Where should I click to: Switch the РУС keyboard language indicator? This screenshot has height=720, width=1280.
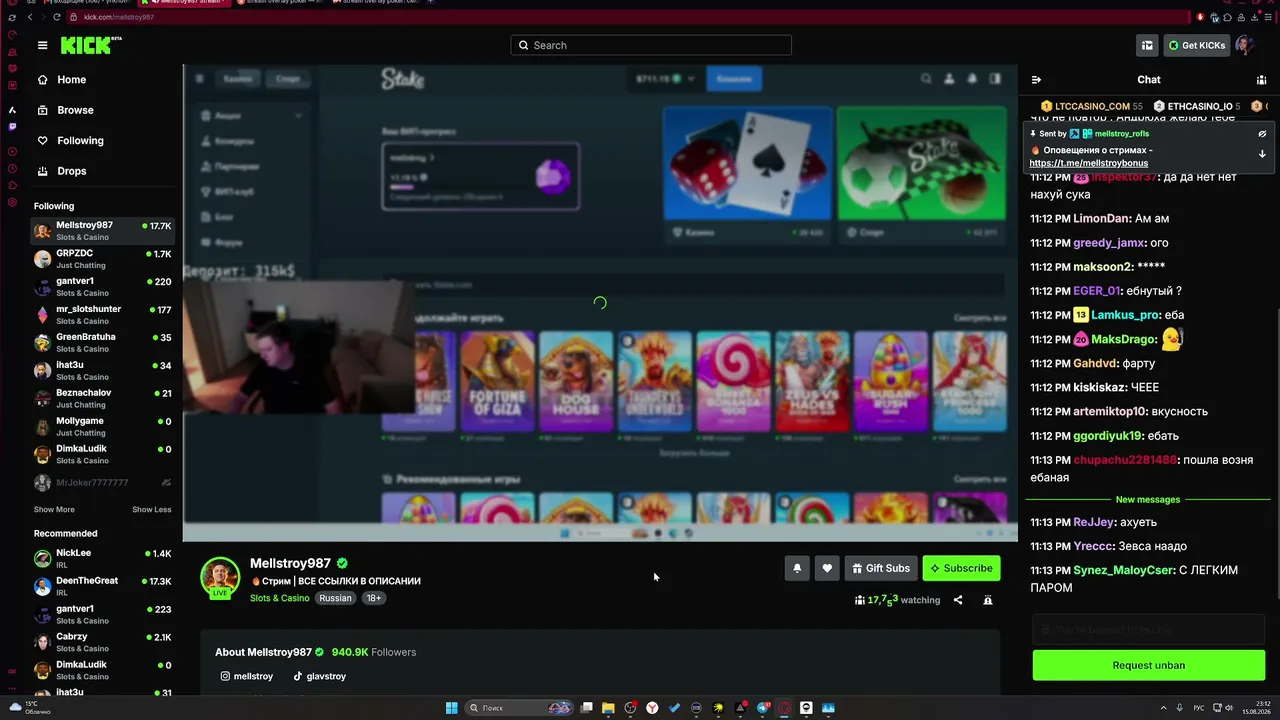[1200, 708]
